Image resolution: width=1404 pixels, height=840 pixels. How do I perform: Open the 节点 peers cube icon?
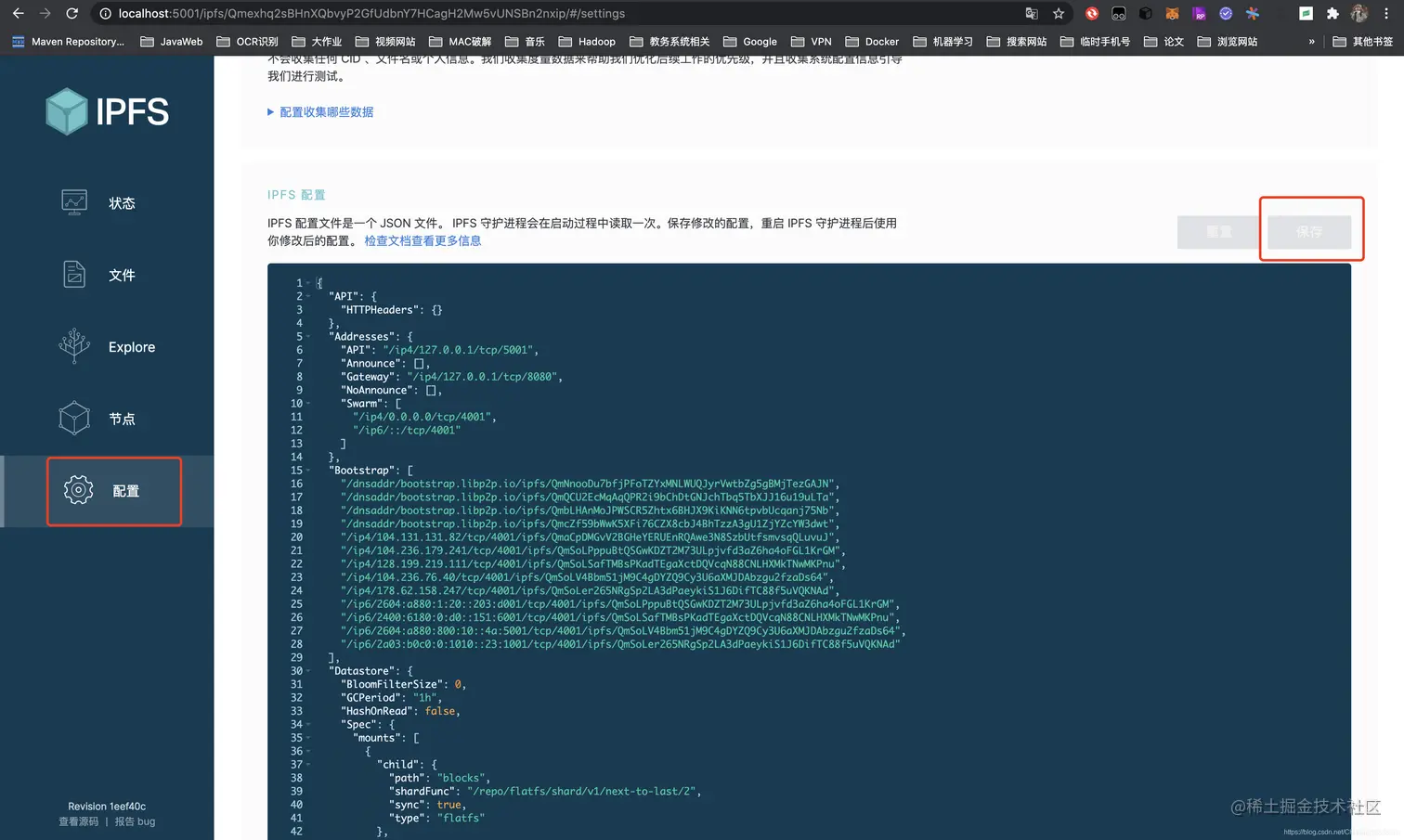click(74, 419)
